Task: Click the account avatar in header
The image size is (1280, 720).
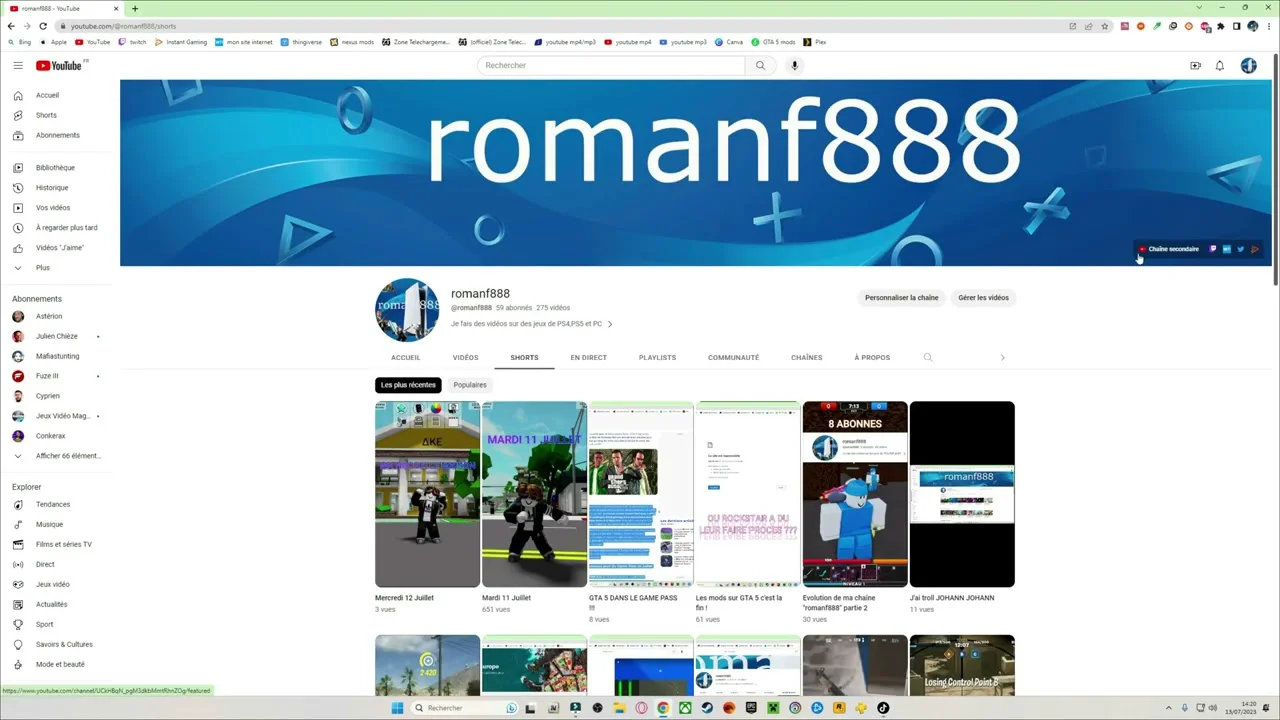Action: click(1248, 66)
